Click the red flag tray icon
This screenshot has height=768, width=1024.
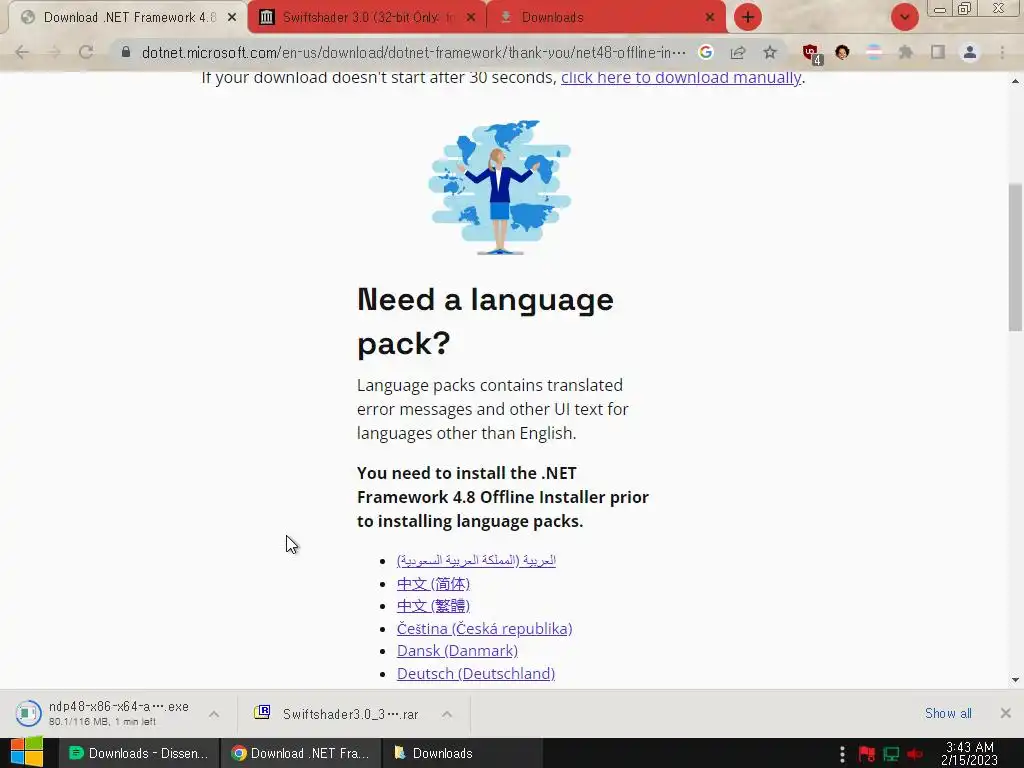pyautogui.click(x=867, y=754)
